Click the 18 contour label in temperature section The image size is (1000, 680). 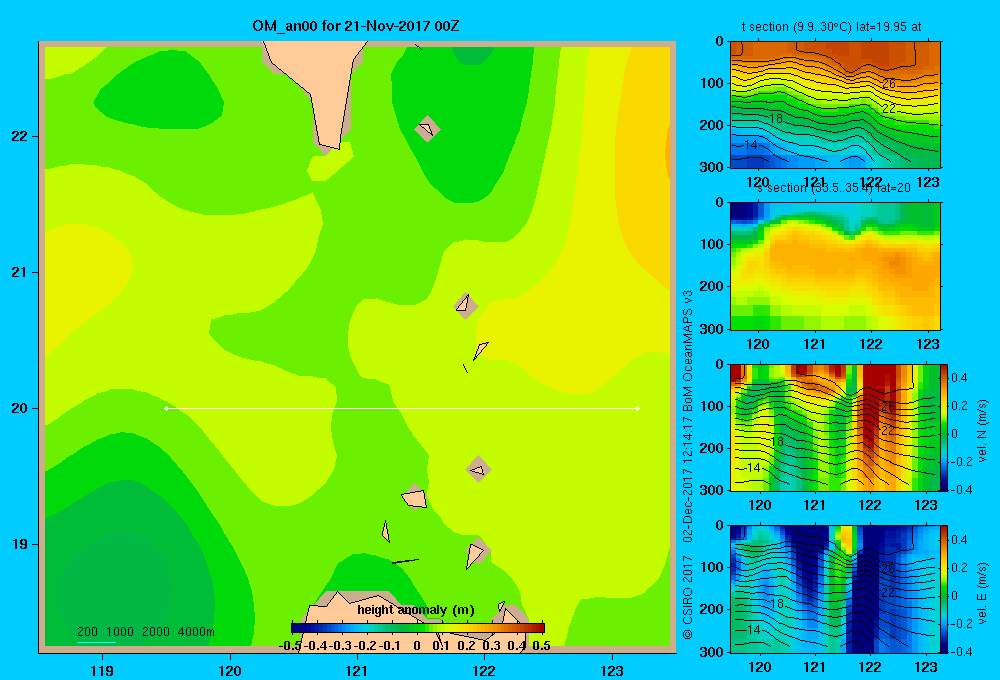coord(776,119)
